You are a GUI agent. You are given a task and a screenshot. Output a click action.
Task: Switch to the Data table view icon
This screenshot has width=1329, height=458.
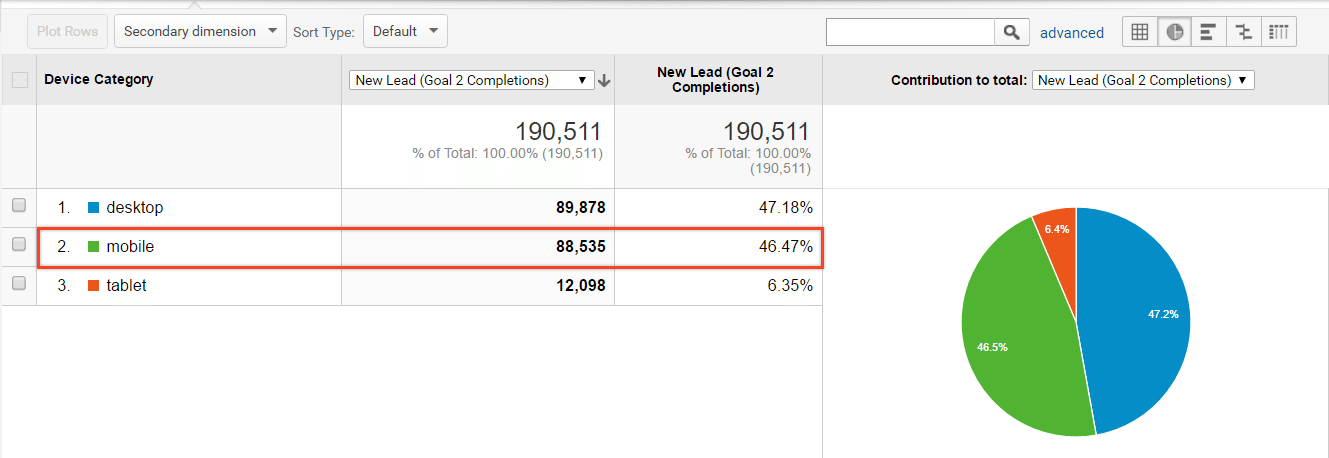point(1140,32)
